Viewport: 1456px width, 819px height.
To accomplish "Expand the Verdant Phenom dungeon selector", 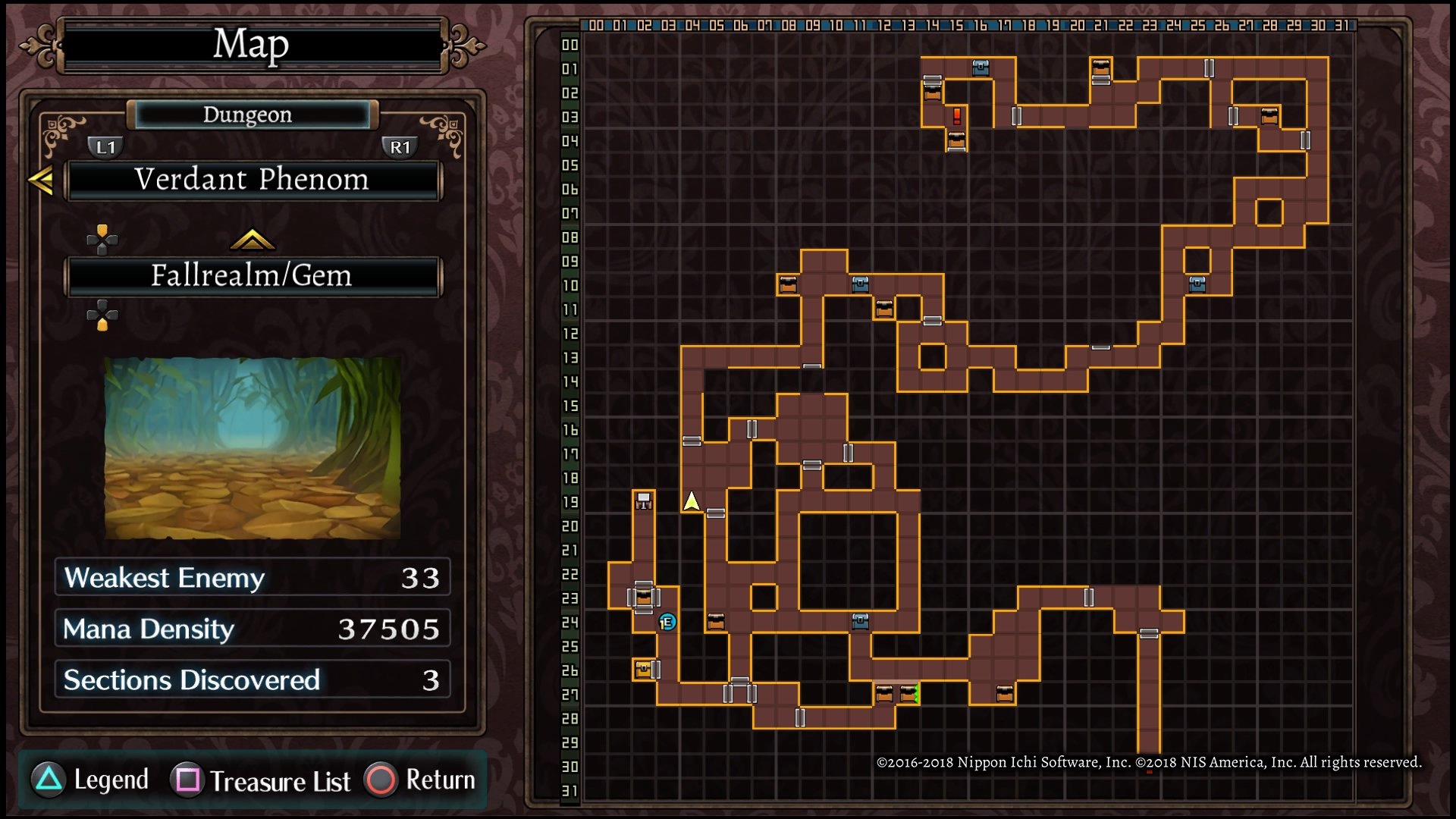I will click(250, 179).
